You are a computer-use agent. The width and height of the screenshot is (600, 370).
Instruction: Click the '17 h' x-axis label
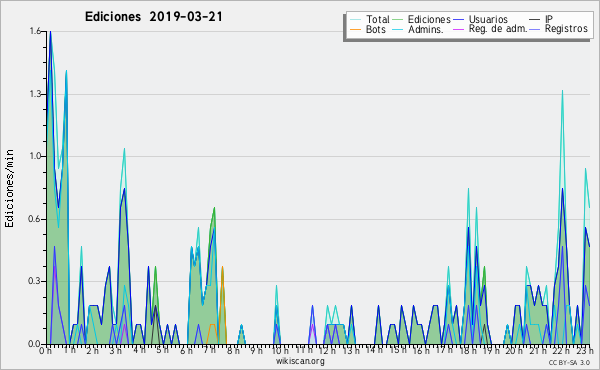point(445,350)
